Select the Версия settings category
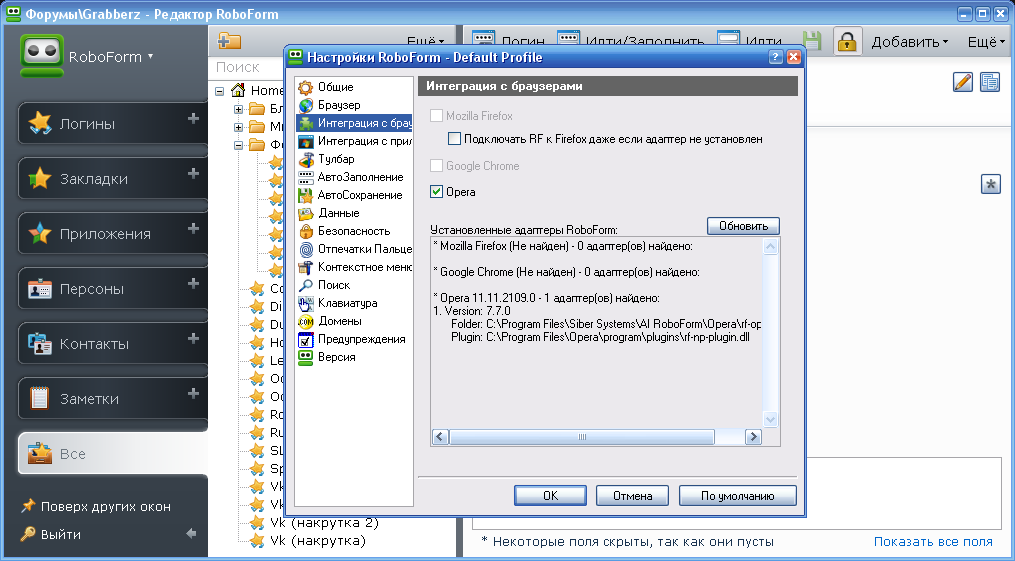Image resolution: width=1015 pixels, height=561 pixels. tap(327, 357)
